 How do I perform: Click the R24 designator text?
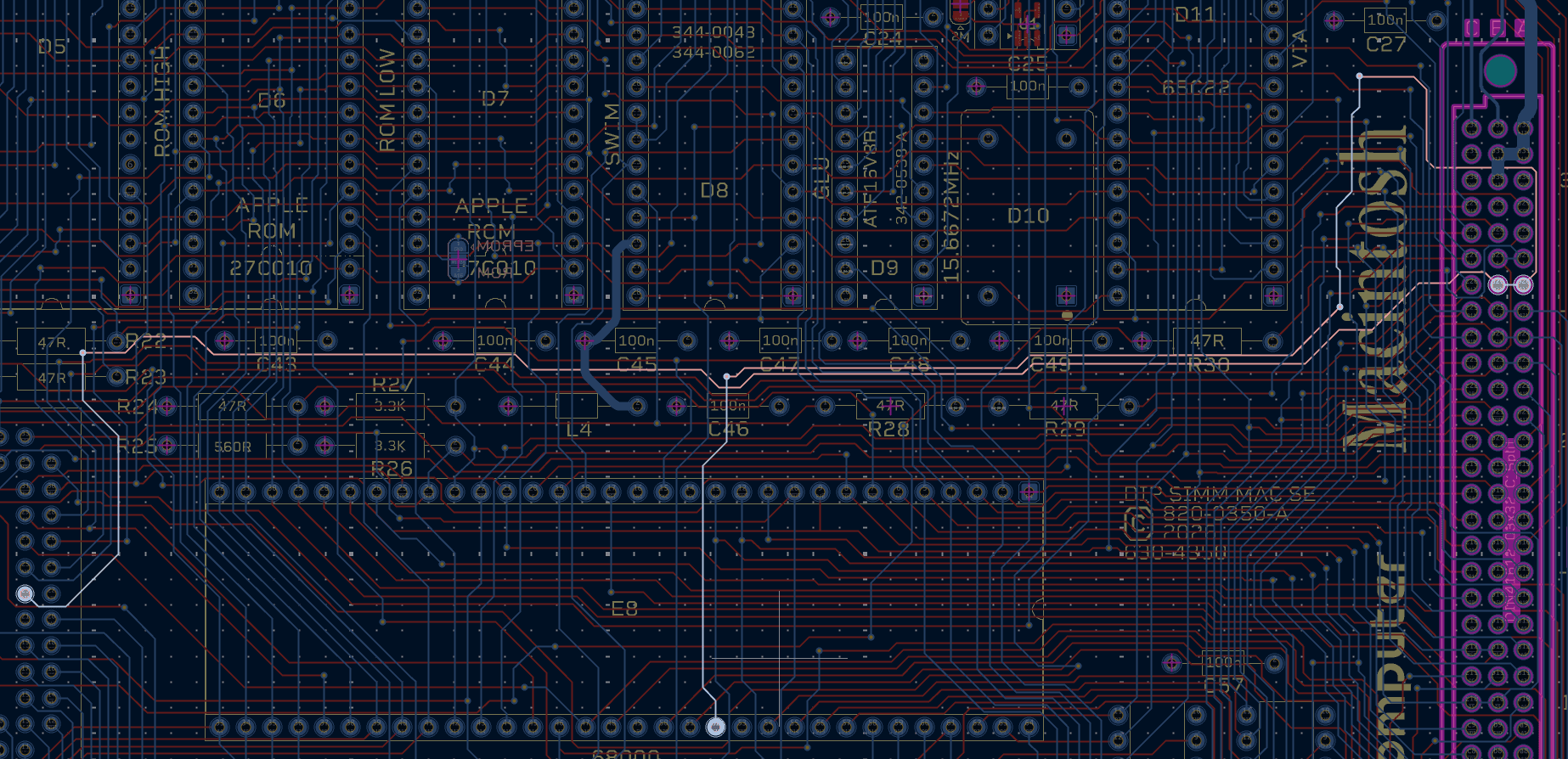click(x=138, y=407)
